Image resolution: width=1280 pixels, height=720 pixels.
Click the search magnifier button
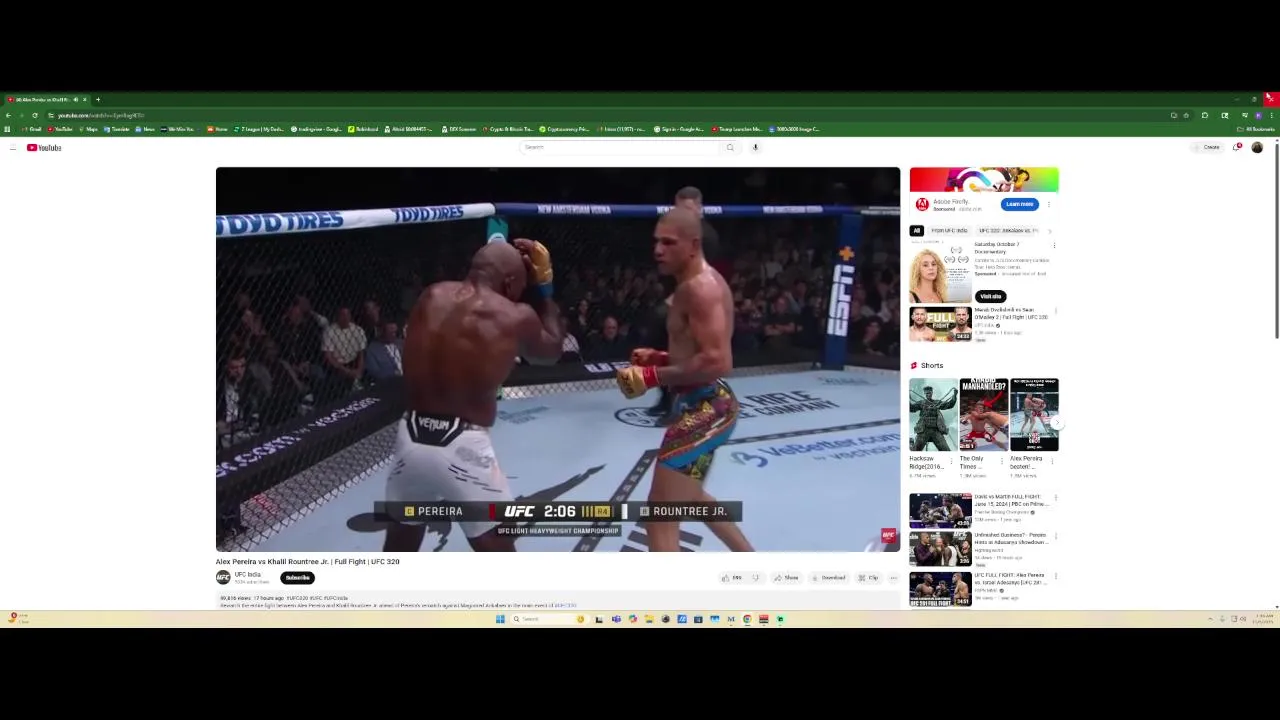730,147
